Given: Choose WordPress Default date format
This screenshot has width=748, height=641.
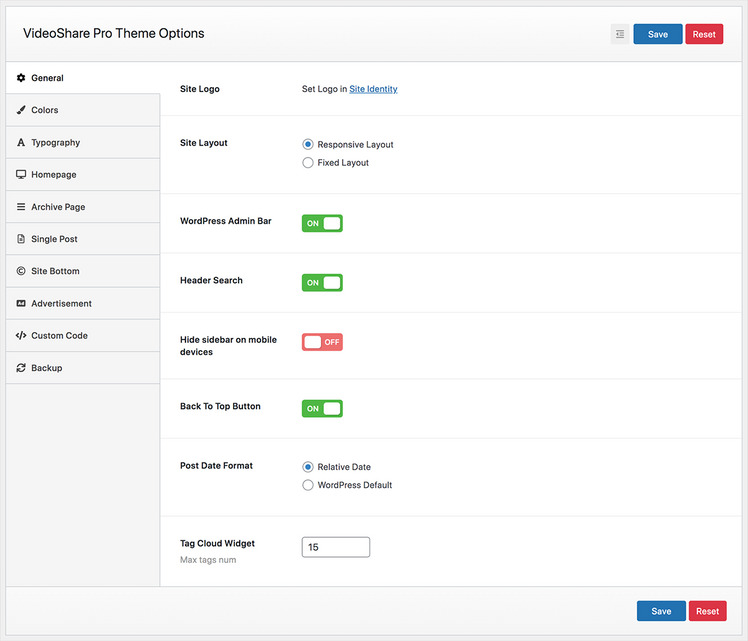Looking at the screenshot, I should tap(308, 485).
